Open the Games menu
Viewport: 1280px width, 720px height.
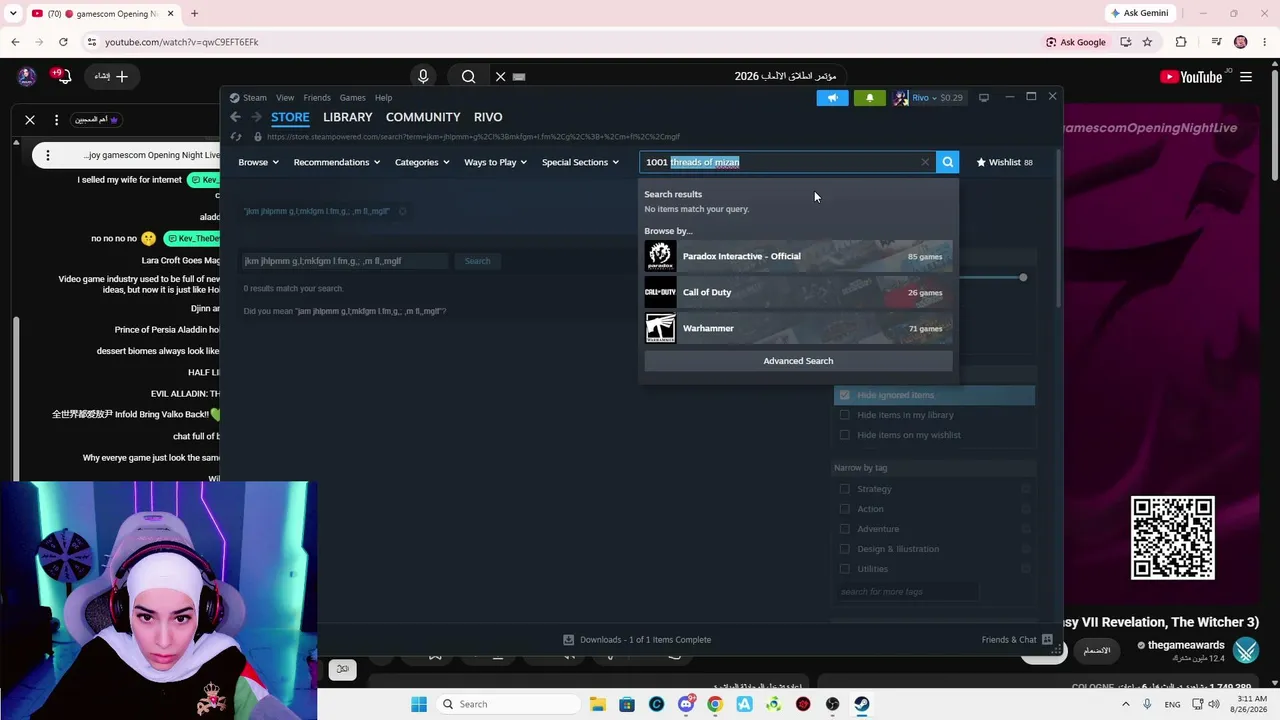click(352, 98)
